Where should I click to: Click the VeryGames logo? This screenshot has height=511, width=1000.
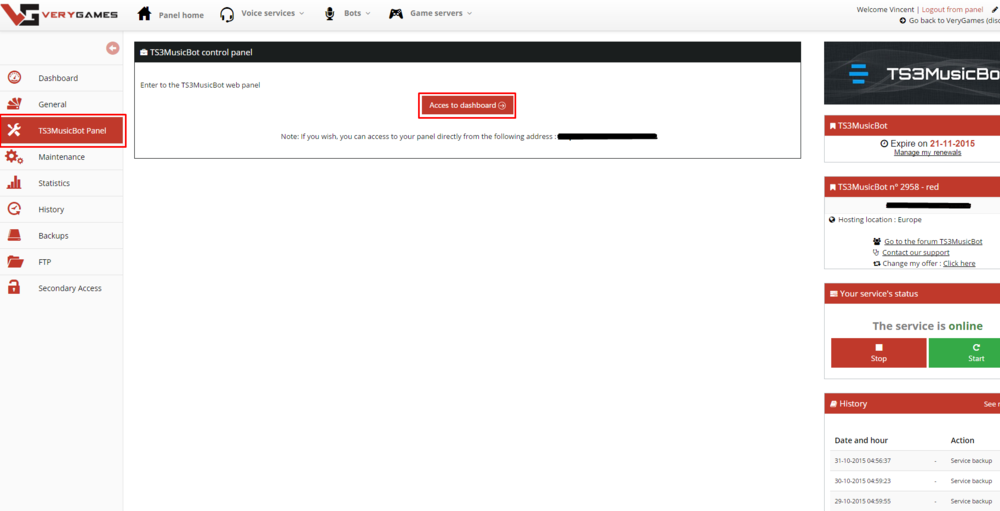pos(59,14)
